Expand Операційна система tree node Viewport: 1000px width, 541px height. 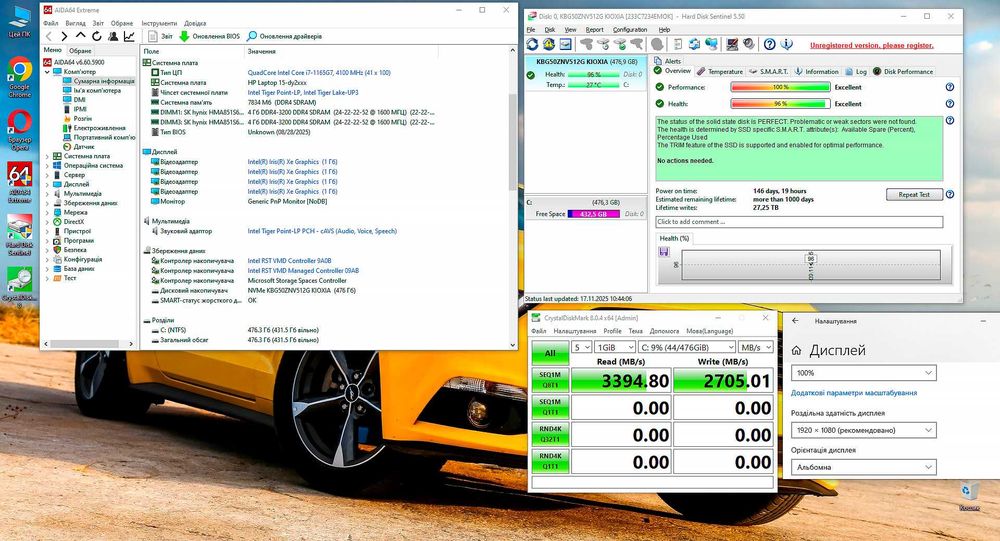[x=47, y=166]
